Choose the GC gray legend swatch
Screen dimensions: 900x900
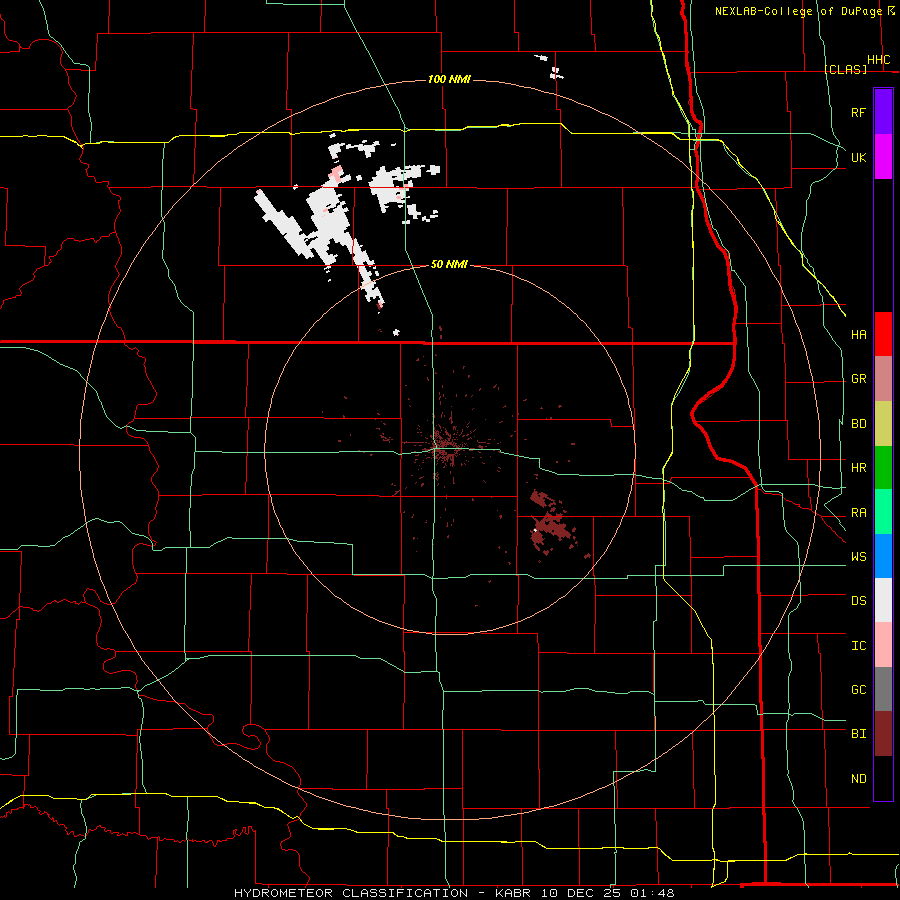[x=883, y=689]
